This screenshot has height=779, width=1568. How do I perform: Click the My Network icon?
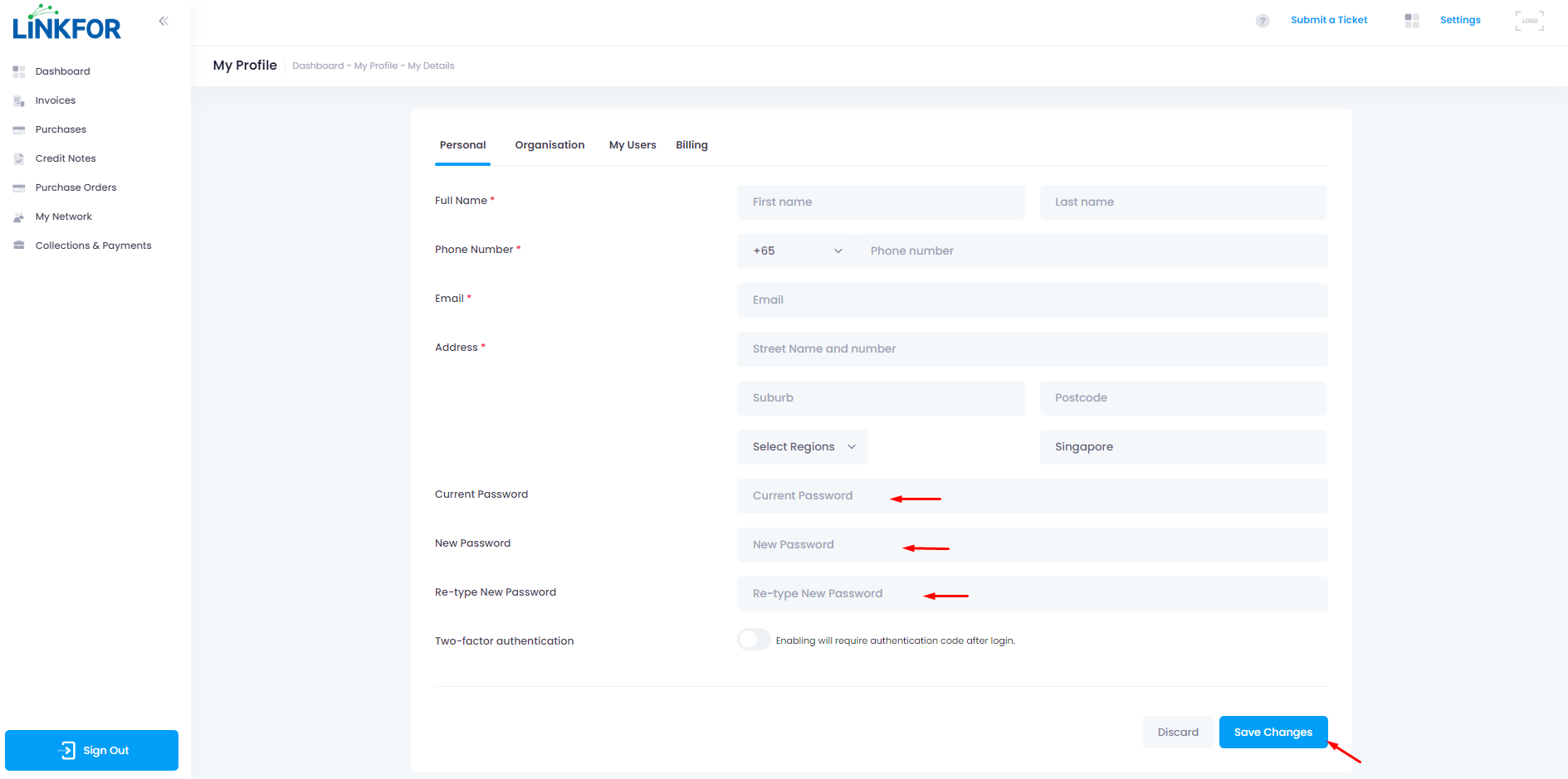point(19,217)
